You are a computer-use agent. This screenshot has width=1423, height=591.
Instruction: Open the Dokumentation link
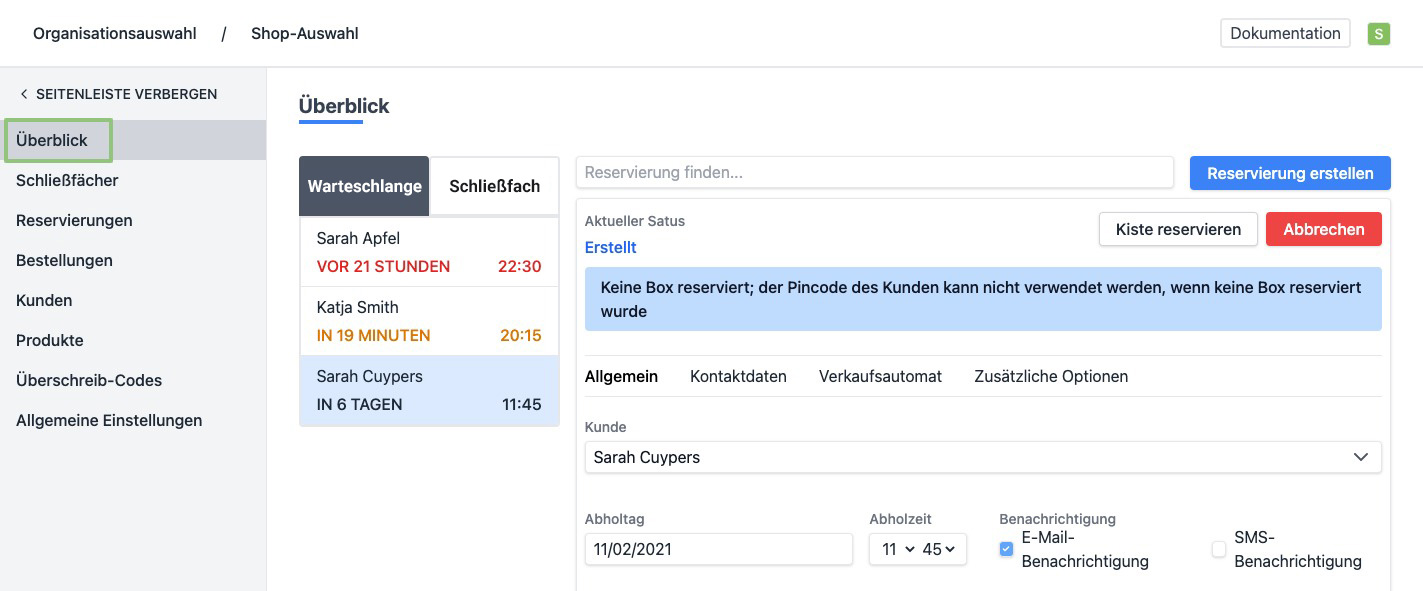(1285, 33)
